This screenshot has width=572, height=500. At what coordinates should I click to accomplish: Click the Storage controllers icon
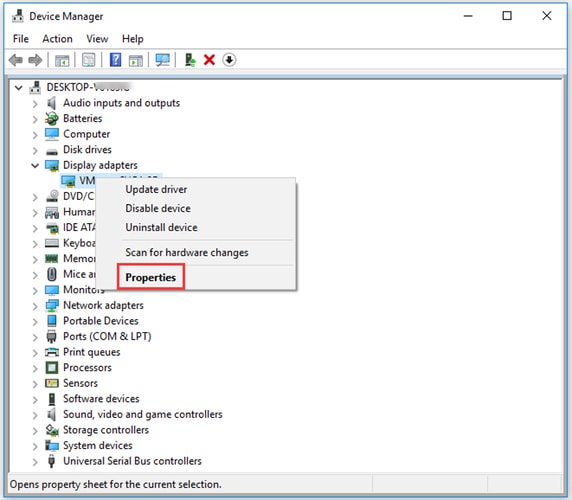52,430
